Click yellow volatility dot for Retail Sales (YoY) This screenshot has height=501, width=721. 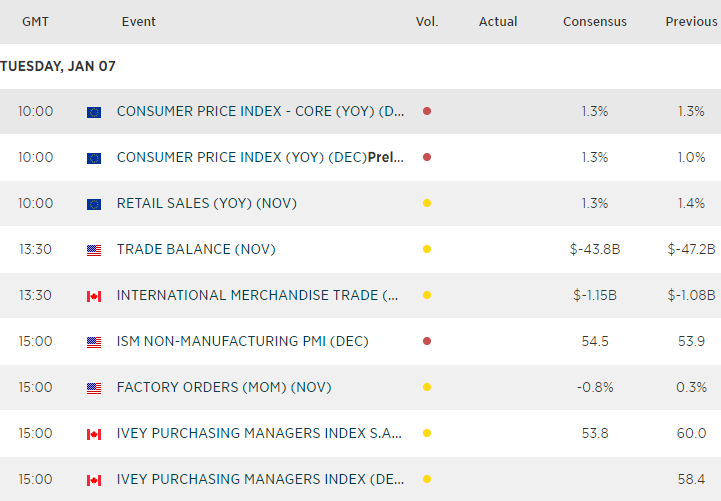(427, 203)
